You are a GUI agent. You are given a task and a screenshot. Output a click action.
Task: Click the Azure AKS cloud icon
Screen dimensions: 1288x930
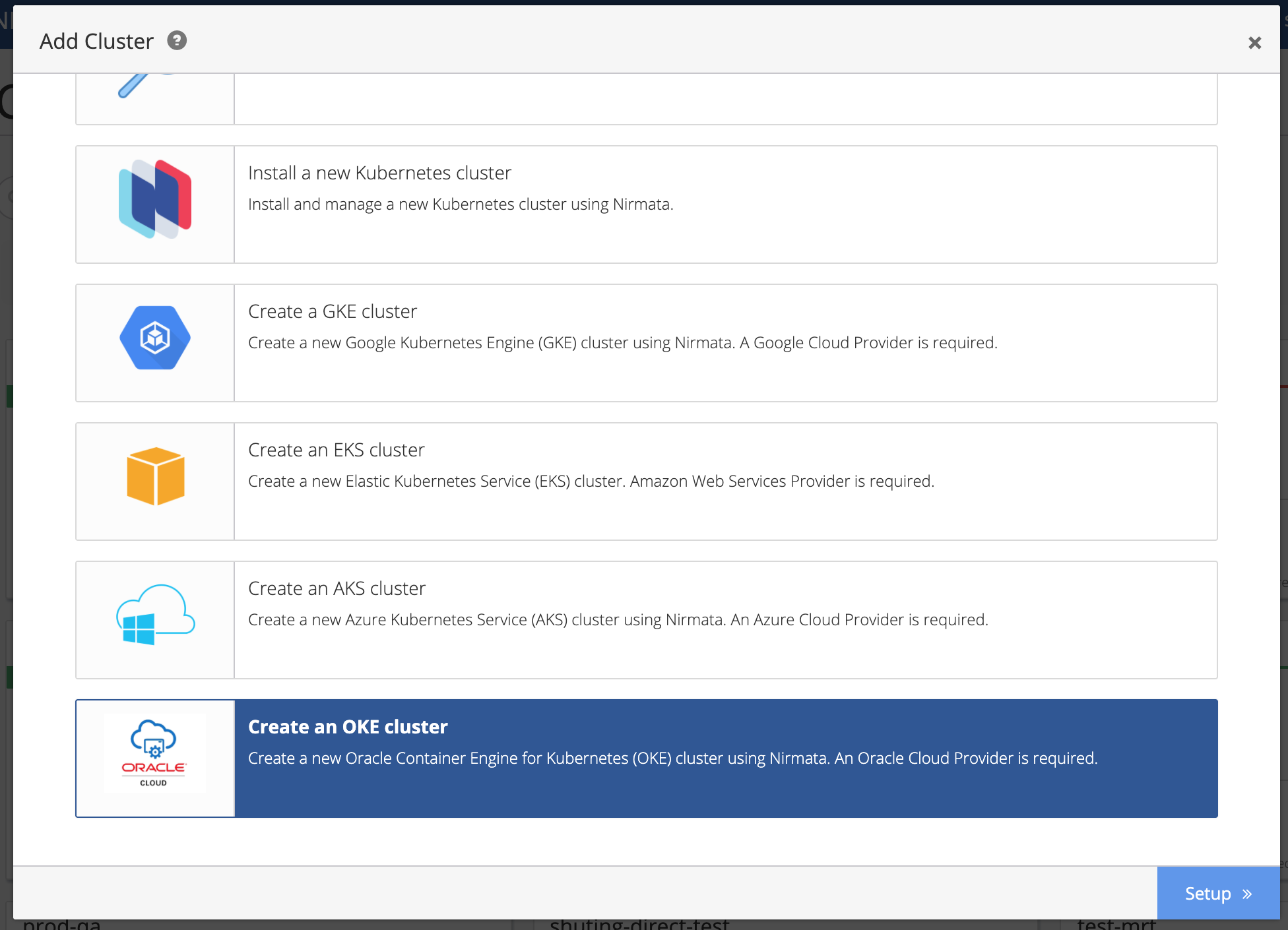point(155,615)
